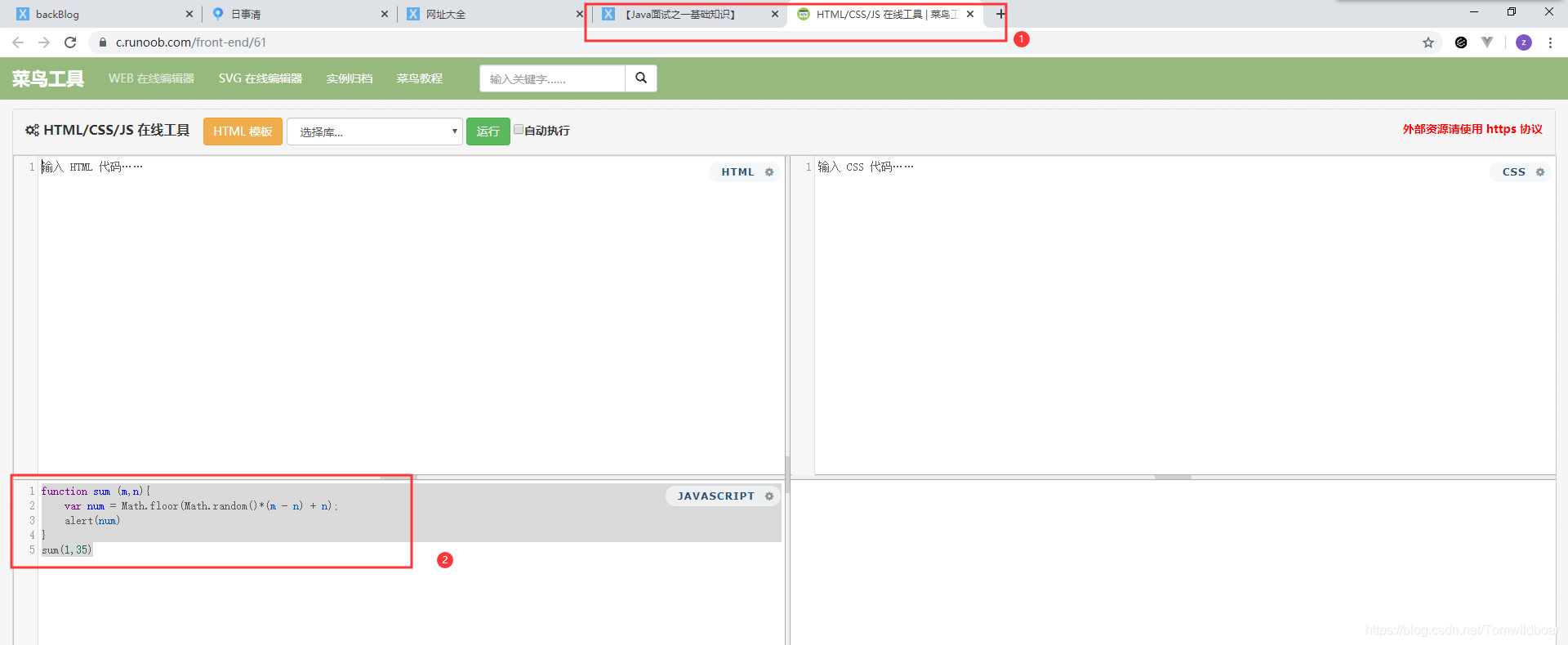Open CSS panel gear settings
Image resolution: width=1568 pixels, height=645 pixels.
(x=1540, y=172)
